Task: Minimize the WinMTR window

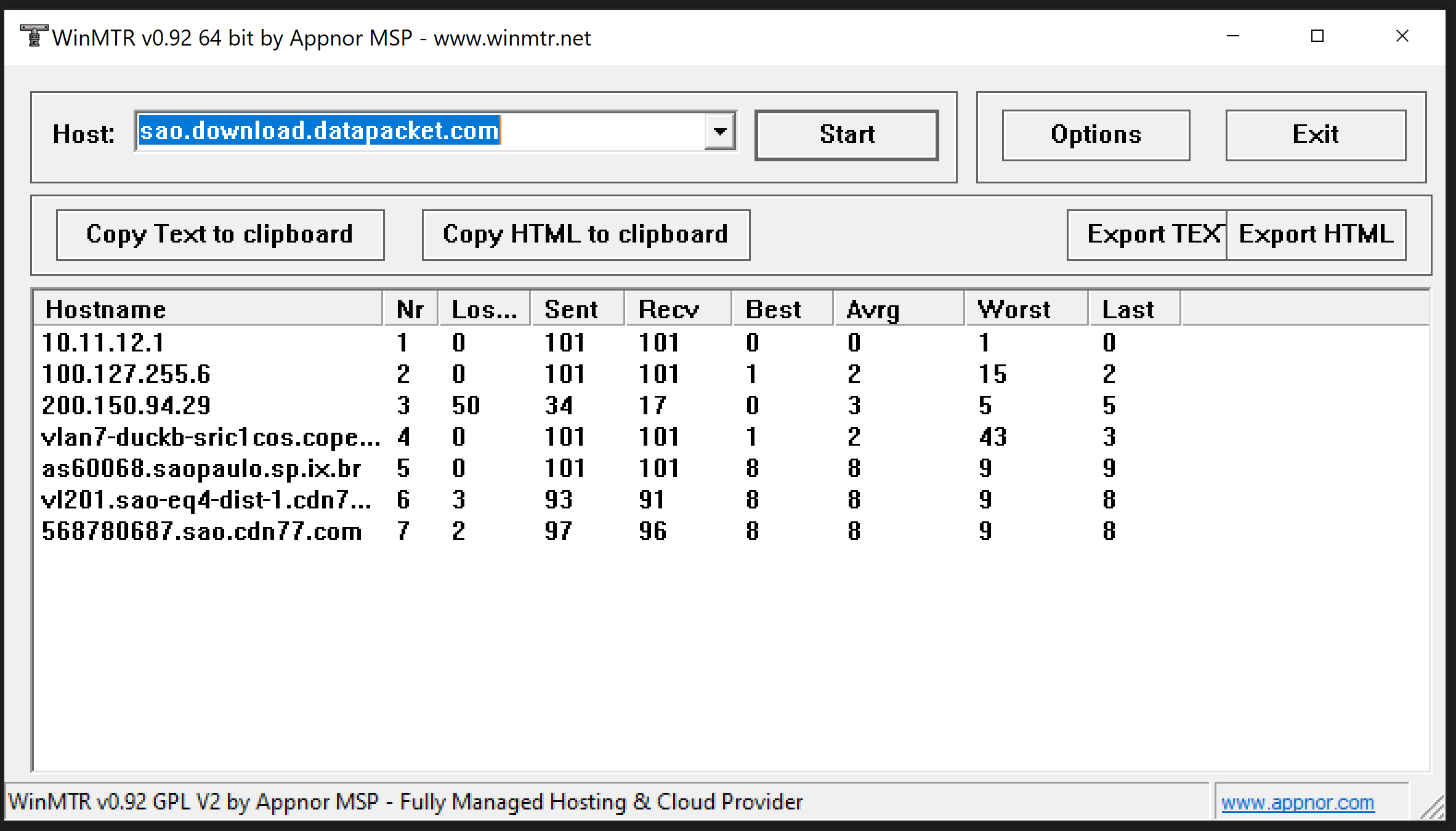Action: coord(1232,36)
